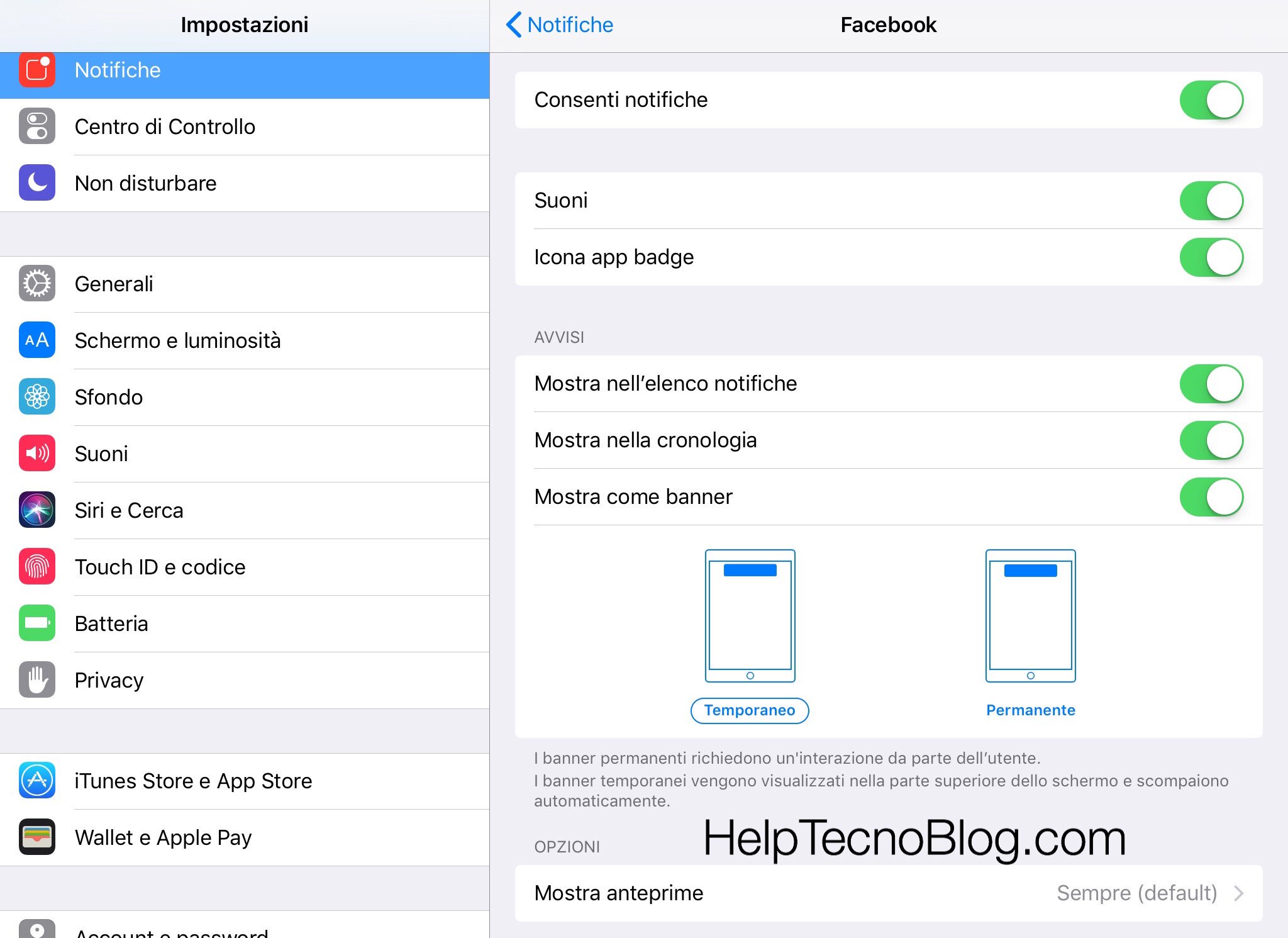
Task: Turn off the Suoni toggle for Facebook
Action: point(1211,201)
